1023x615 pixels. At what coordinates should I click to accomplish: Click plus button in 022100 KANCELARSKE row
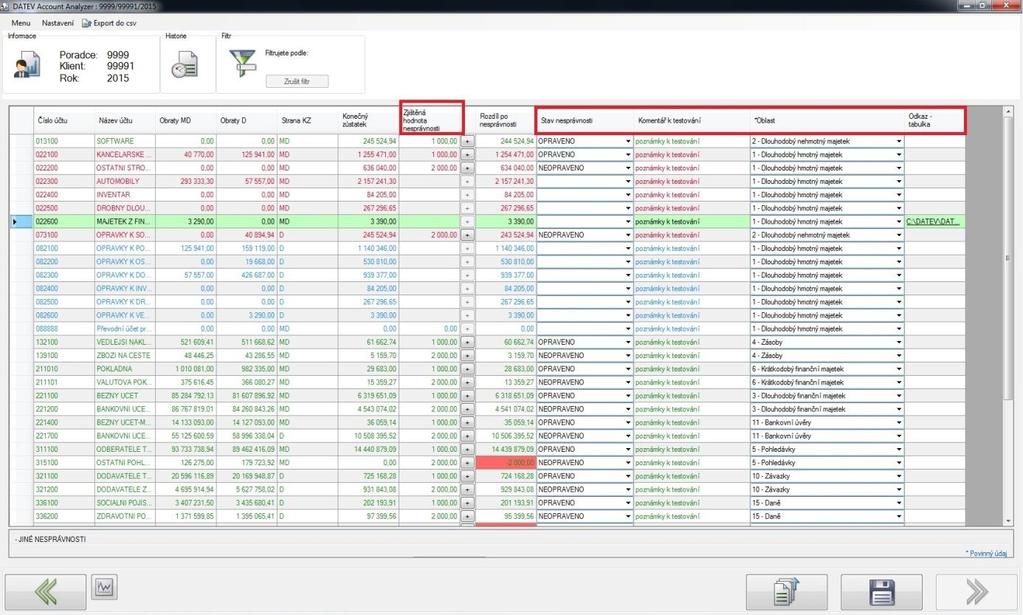(467, 155)
